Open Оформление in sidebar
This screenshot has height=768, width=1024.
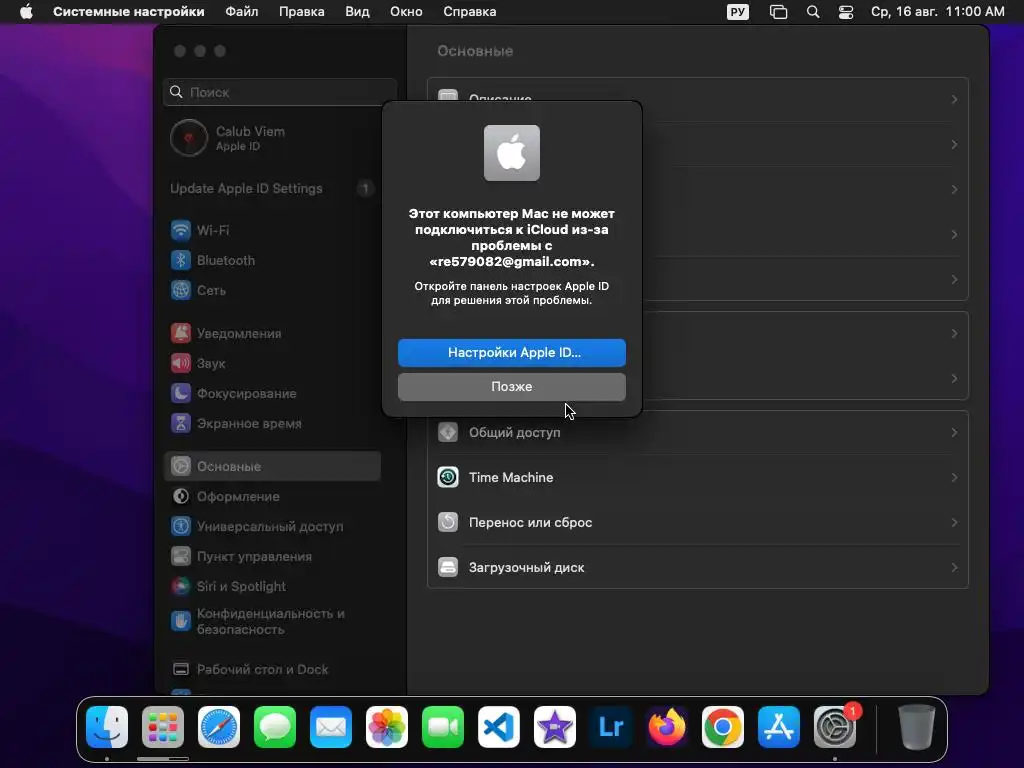click(x=272, y=497)
